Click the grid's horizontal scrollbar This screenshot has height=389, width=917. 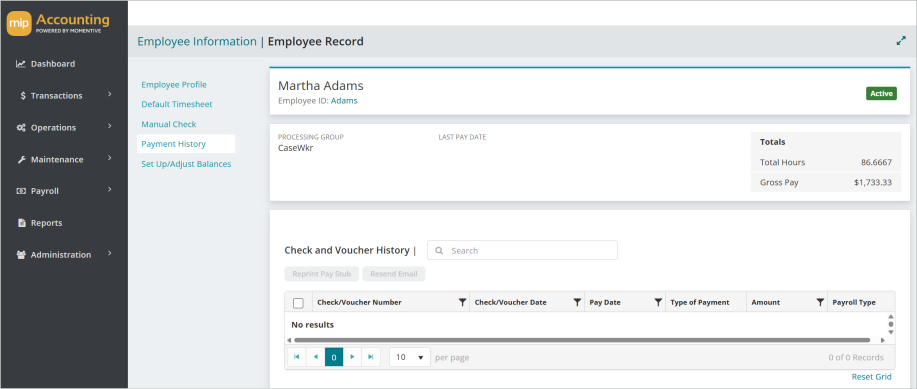click(582, 340)
